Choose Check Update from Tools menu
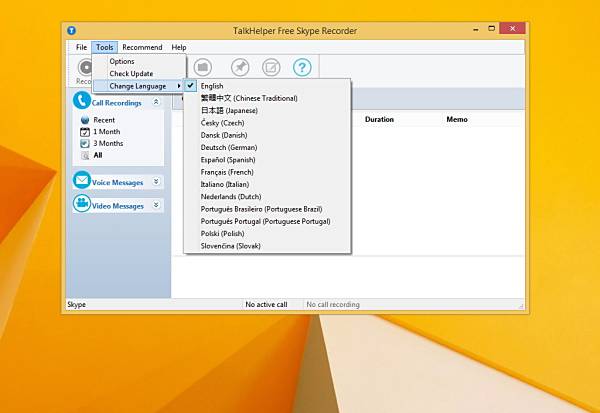 point(139,73)
